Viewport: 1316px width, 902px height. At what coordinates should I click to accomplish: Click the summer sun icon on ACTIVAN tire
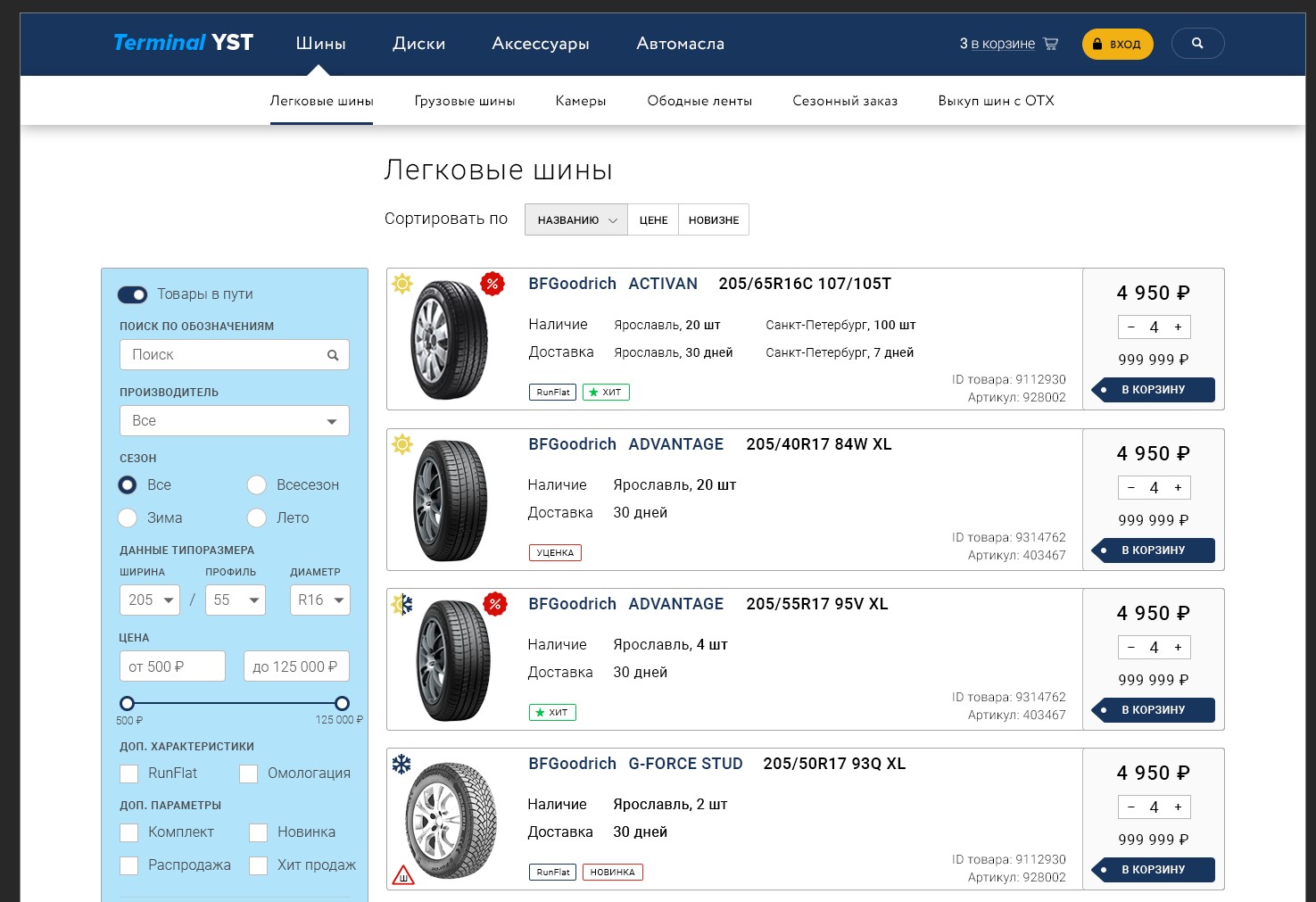click(402, 284)
